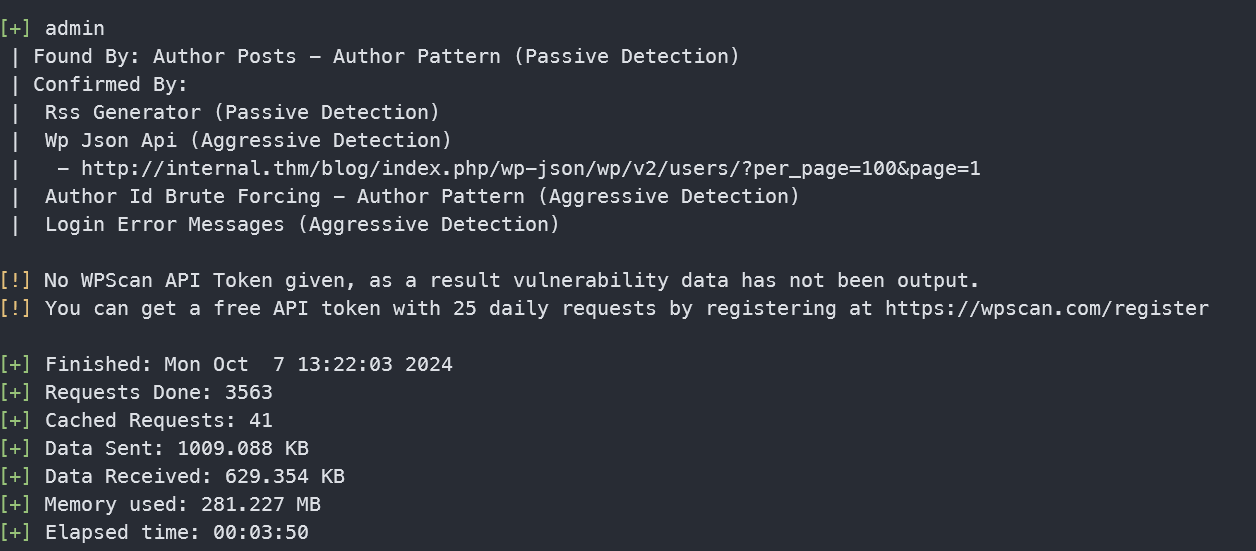Select the "Rss Generator (Passive Detection)" line
This screenshot has width=1256, height=551.
(x=242, y=112)
